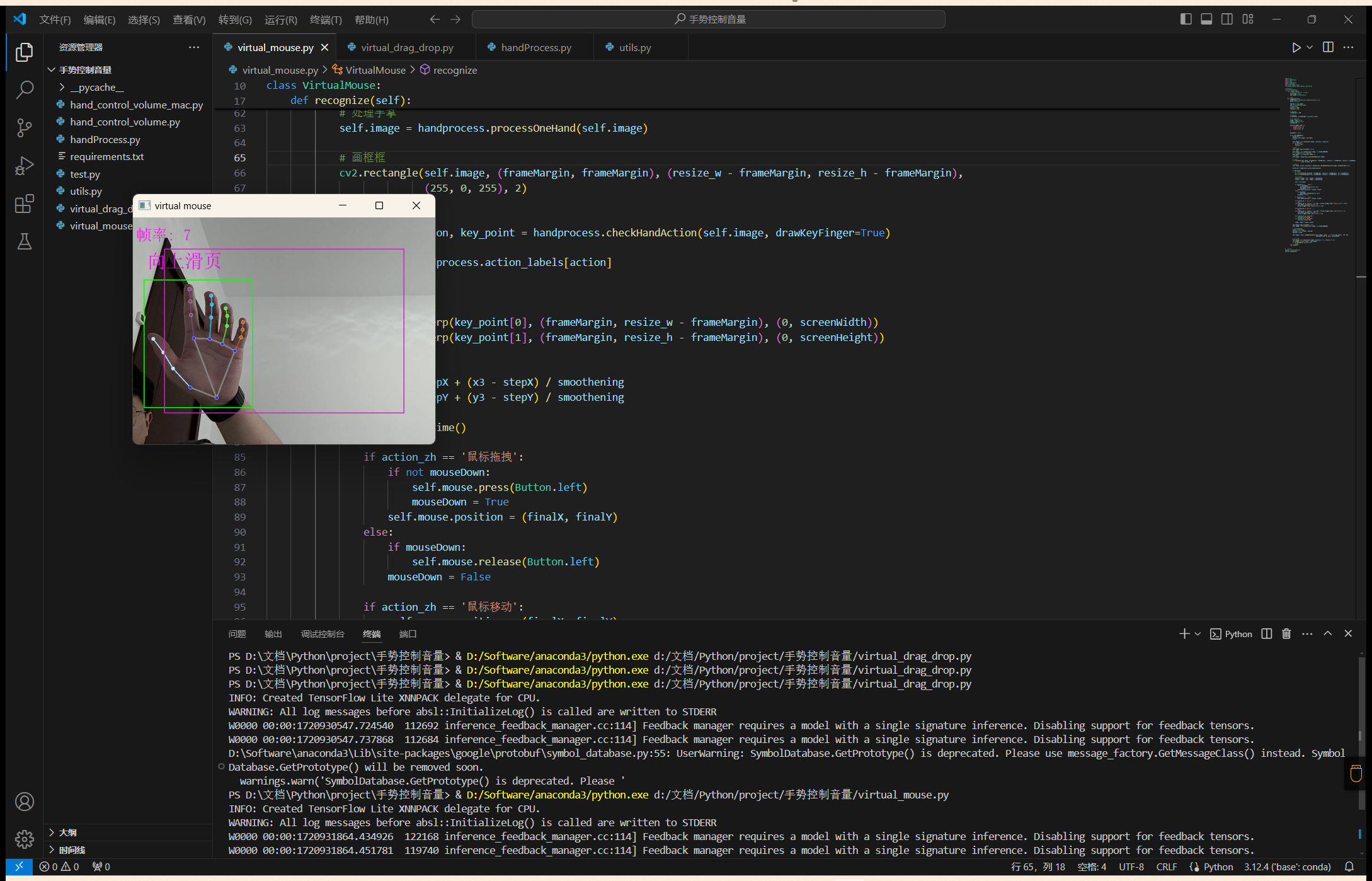Viewport: 1372px width, 881px height.
Task: Open the Extensions view
Action: tap(24, 204)
